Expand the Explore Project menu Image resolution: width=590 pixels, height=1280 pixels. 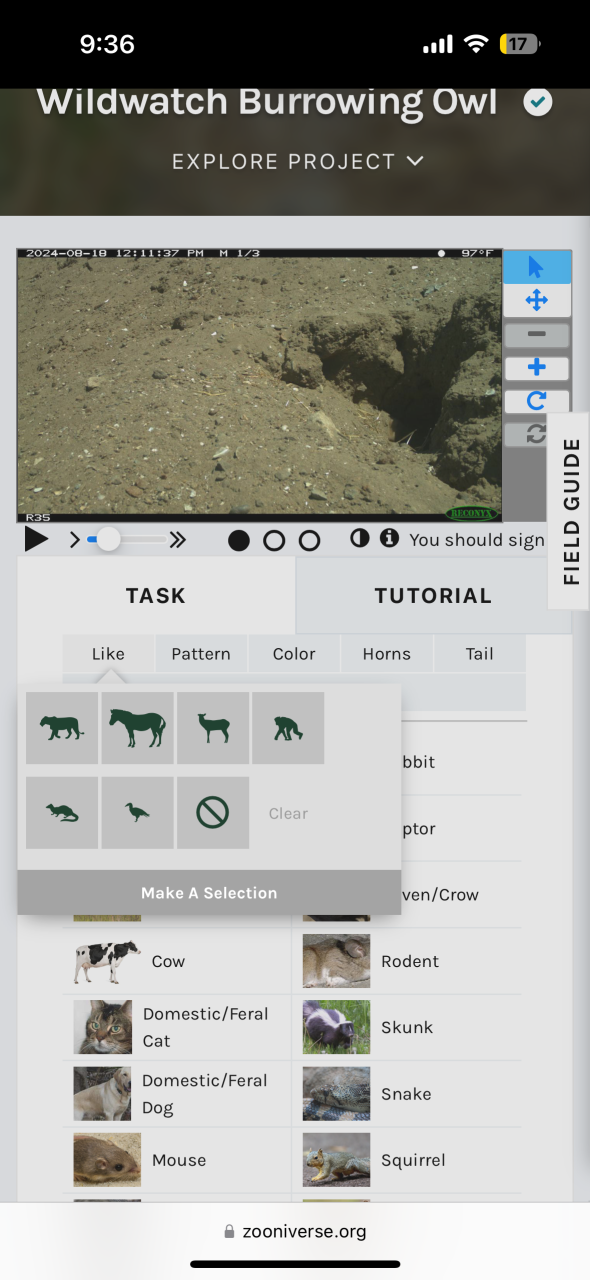[298, 161]
